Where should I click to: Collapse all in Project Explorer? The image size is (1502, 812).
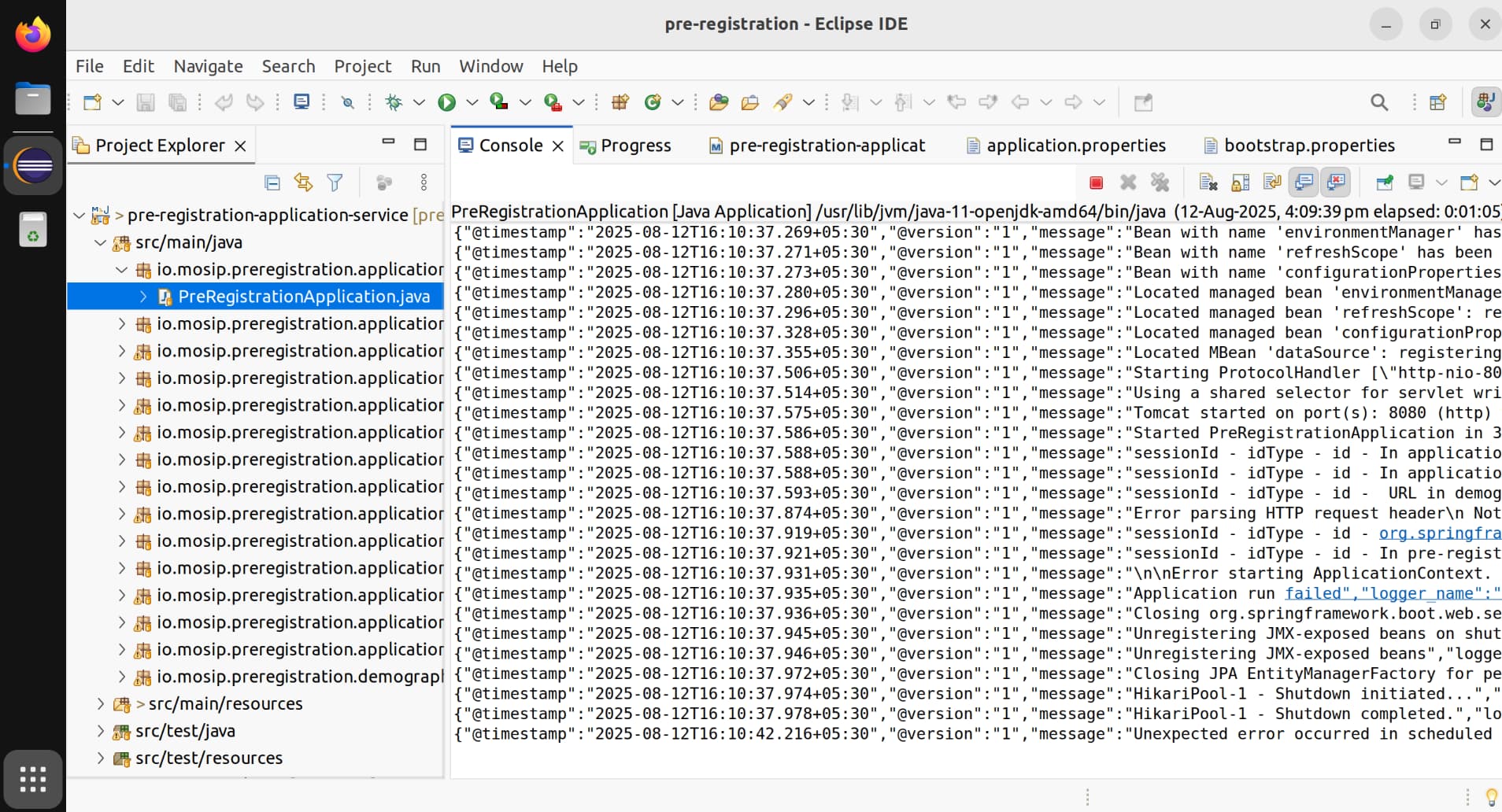pos(272,183)
